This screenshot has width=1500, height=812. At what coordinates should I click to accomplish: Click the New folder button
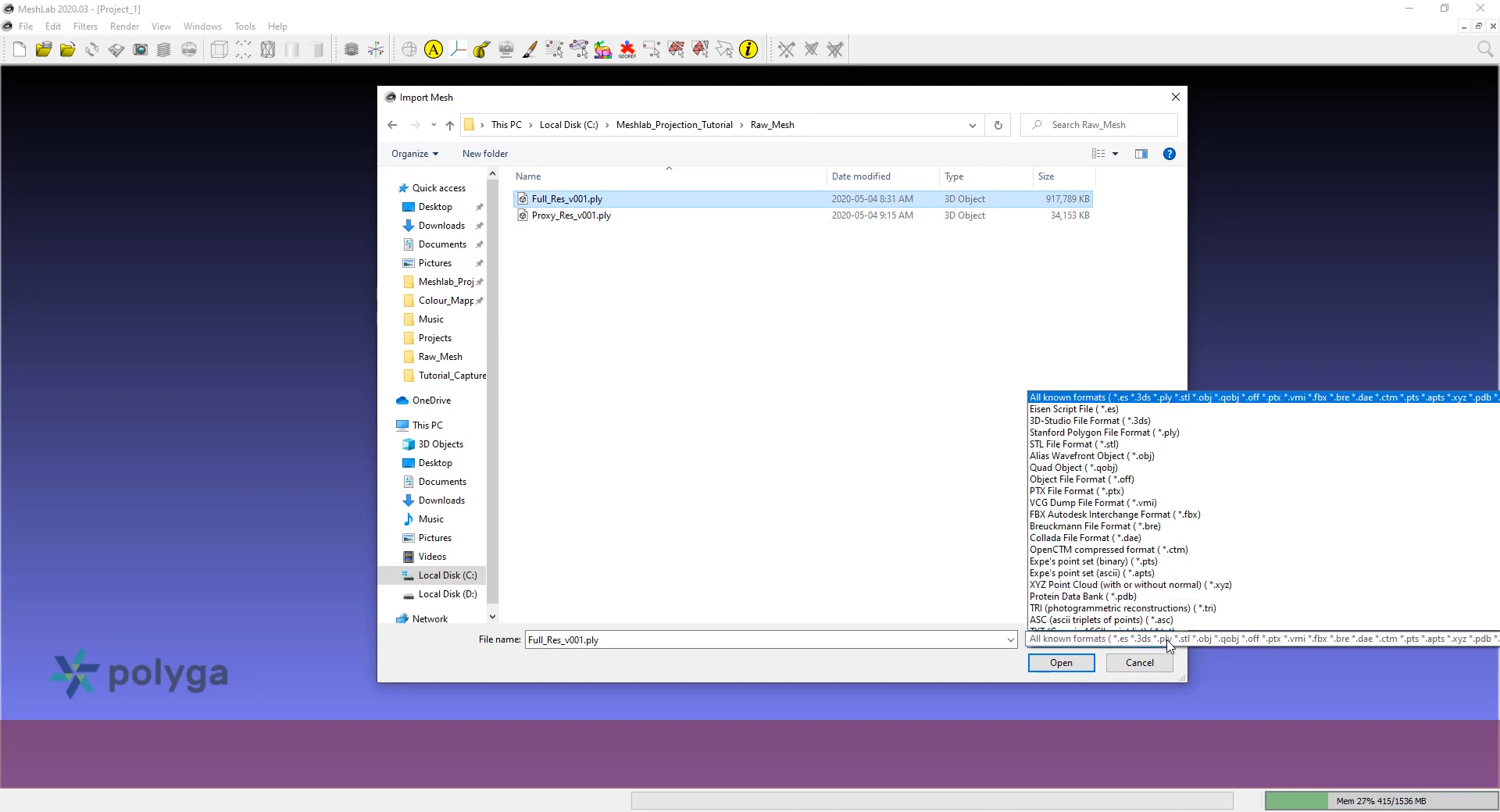[485, 154]
